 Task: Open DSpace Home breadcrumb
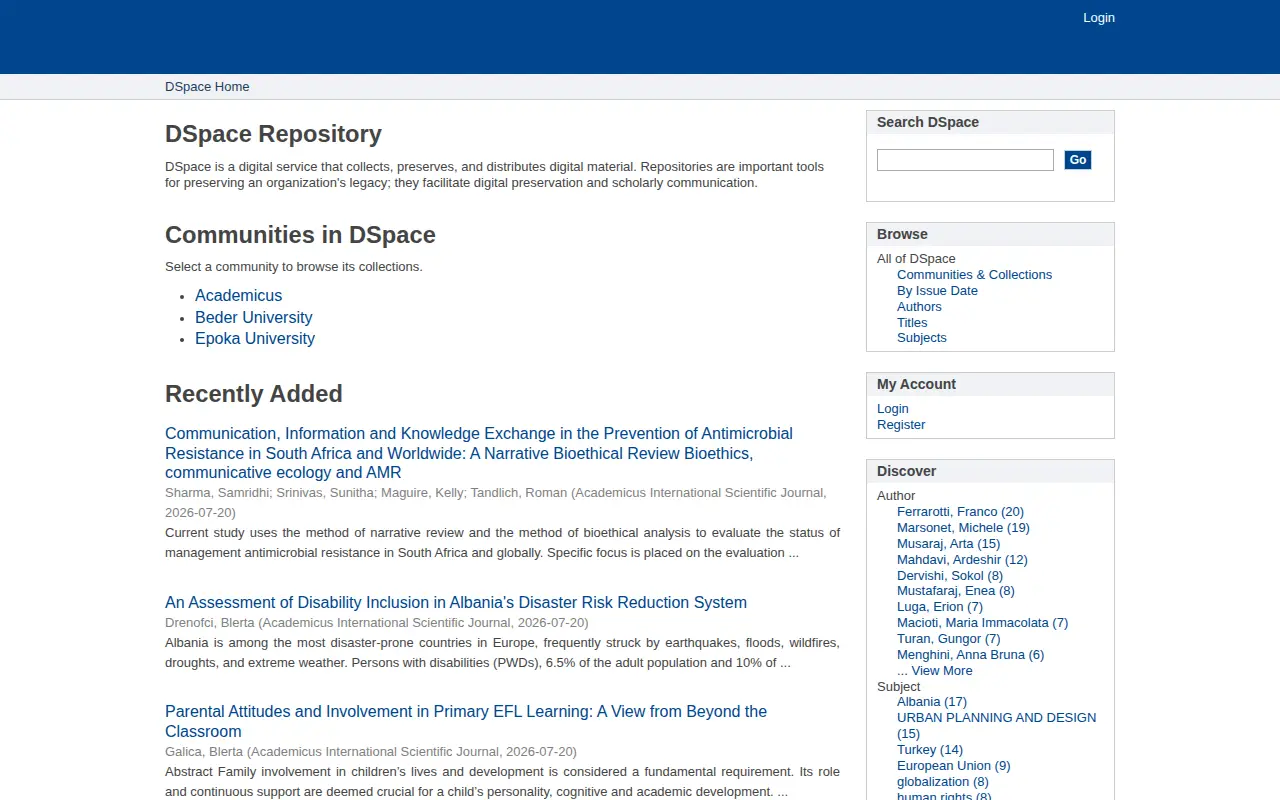tap(207, 87)
